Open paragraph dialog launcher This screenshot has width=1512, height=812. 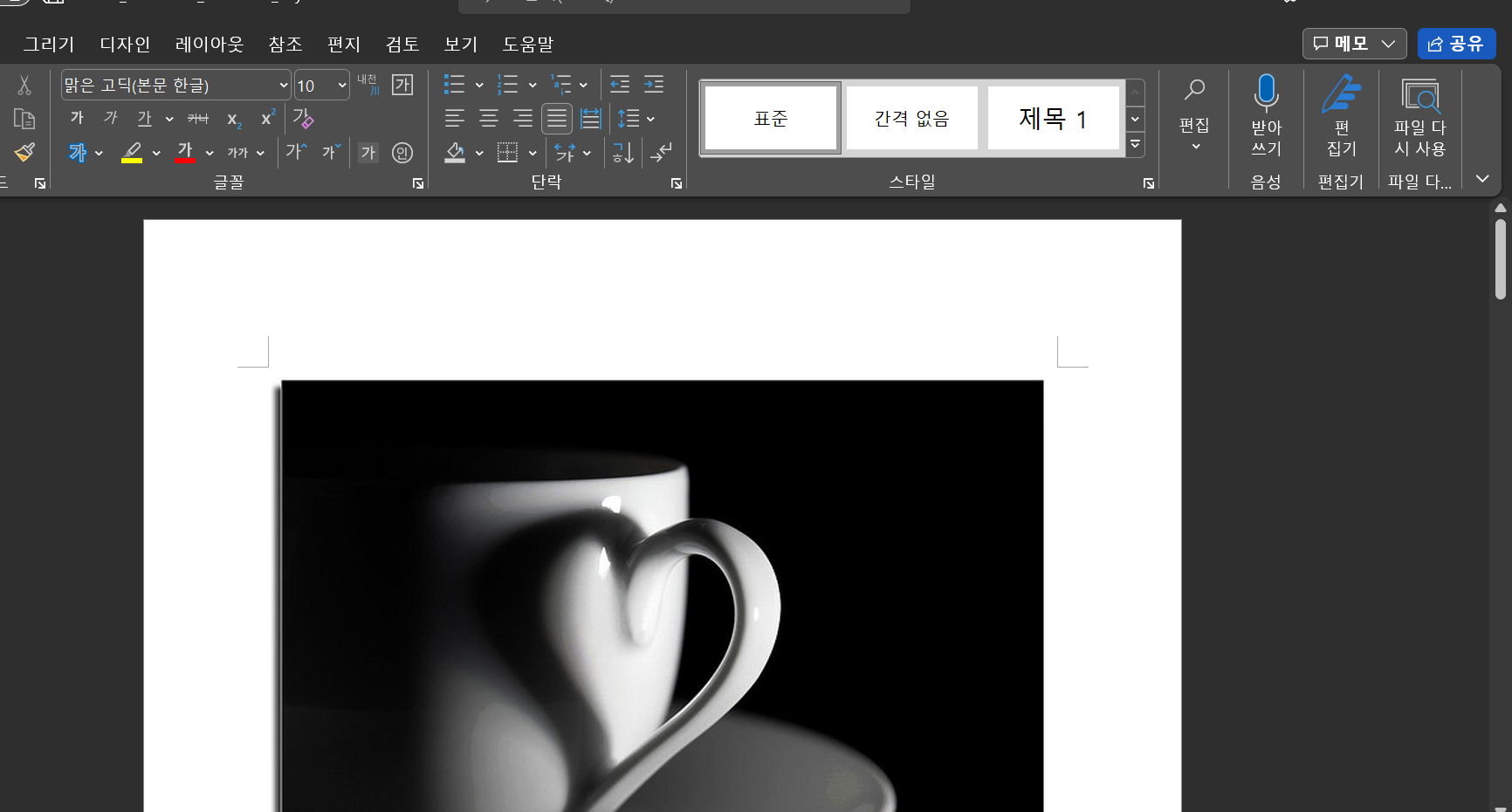tap(677, 183)
